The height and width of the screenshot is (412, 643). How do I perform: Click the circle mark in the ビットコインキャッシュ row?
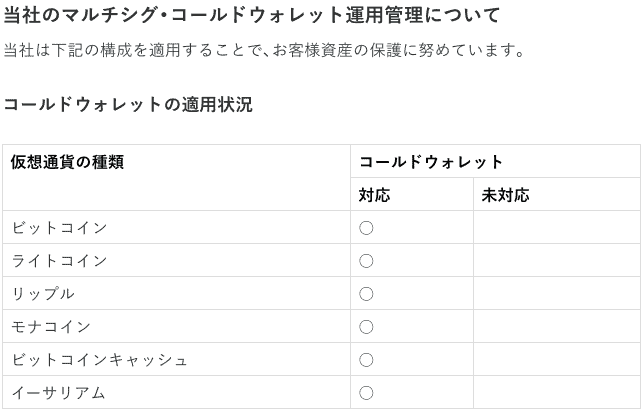(366, 360)
